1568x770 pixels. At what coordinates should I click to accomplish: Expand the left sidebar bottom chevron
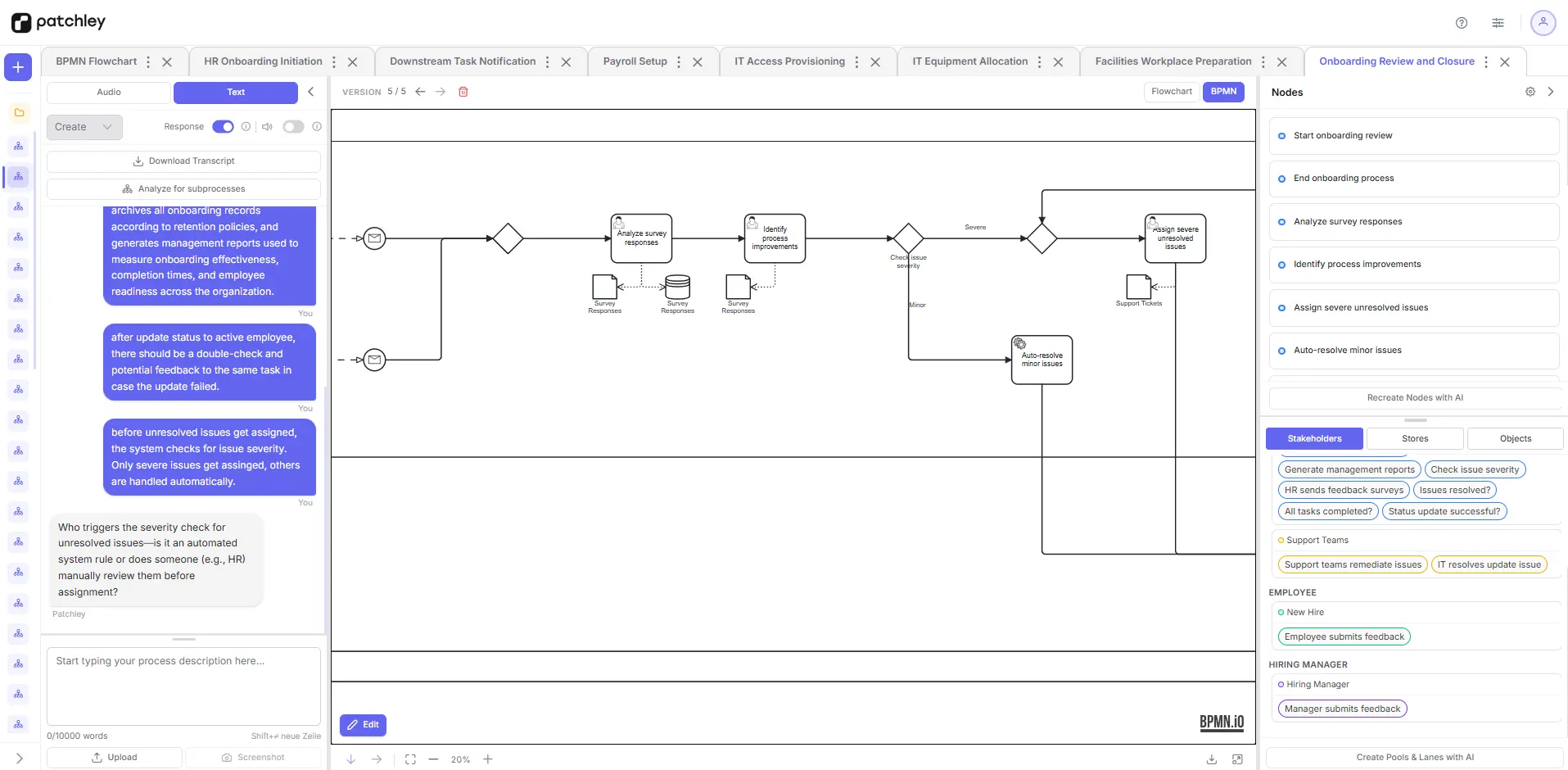pyautogui.click(x=20, y=759)
